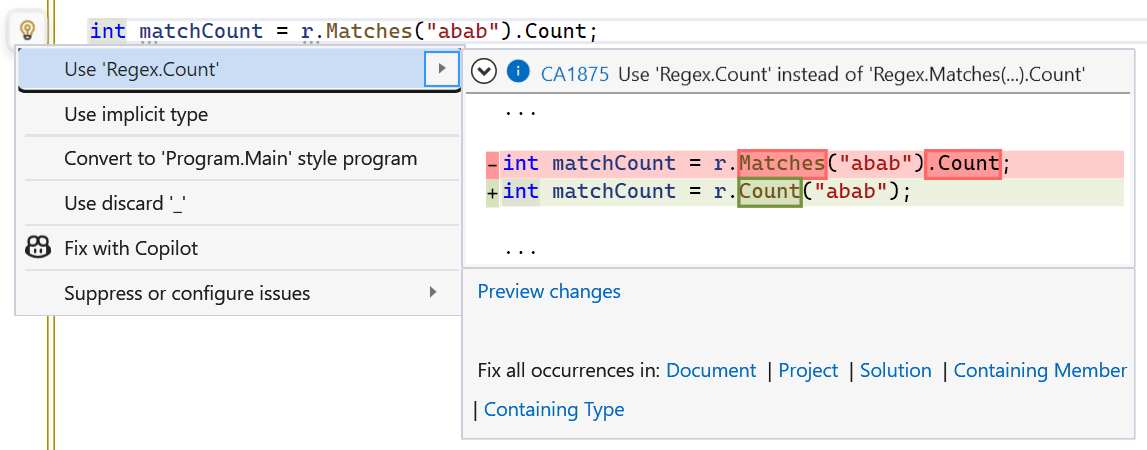The width and height of the screenshot is (1147, 450).
Task: Open the CA1875 rule link
Action: tap(574, 73)
